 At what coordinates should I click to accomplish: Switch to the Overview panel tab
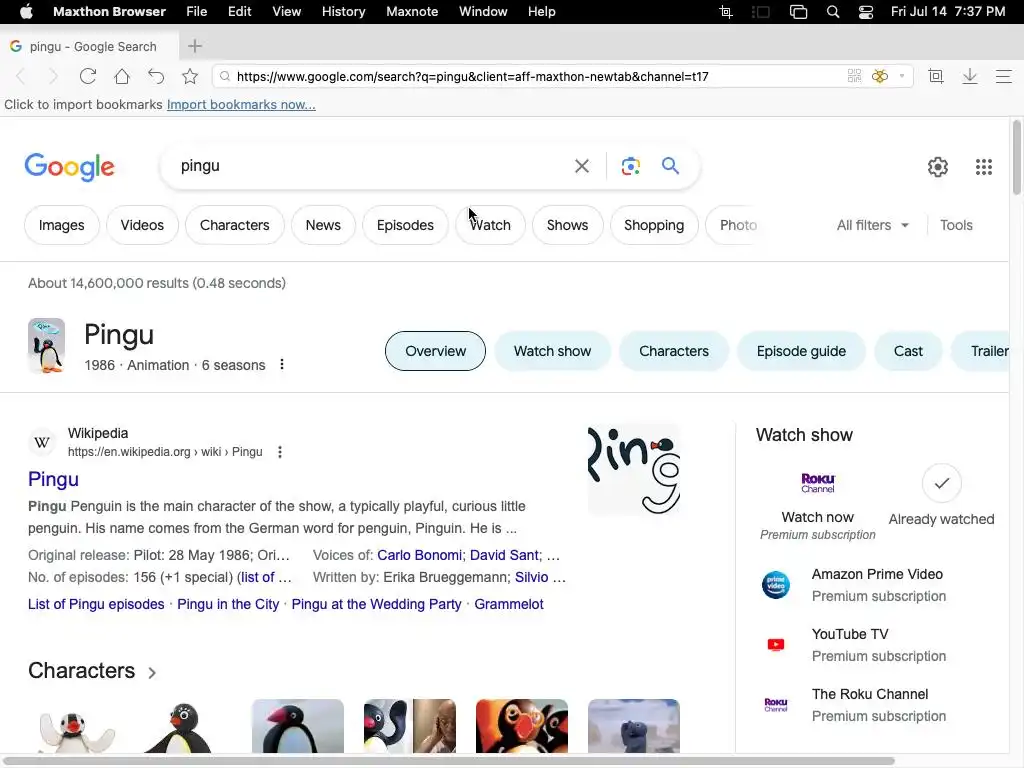point(436,351)
